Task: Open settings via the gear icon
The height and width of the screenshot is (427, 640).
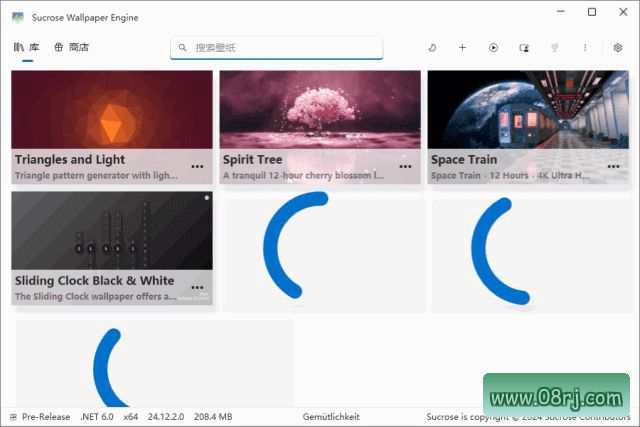Action: pyautogui.click(x=618, y=48)
